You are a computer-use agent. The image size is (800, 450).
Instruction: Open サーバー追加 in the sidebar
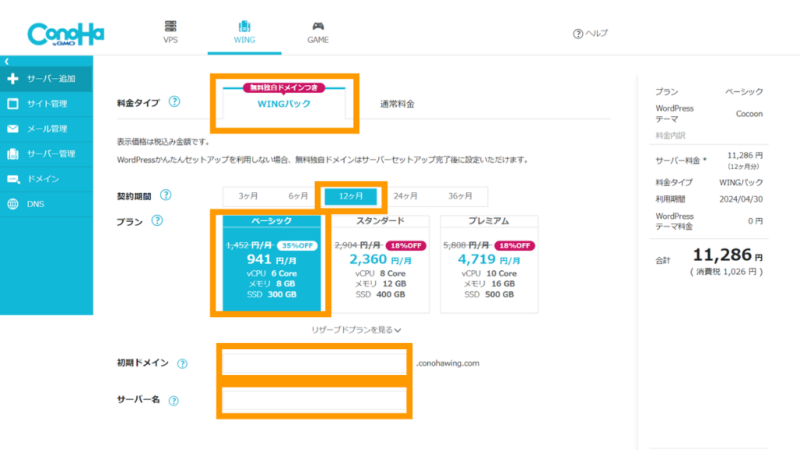pyautogui.click(x=46, y=79)
